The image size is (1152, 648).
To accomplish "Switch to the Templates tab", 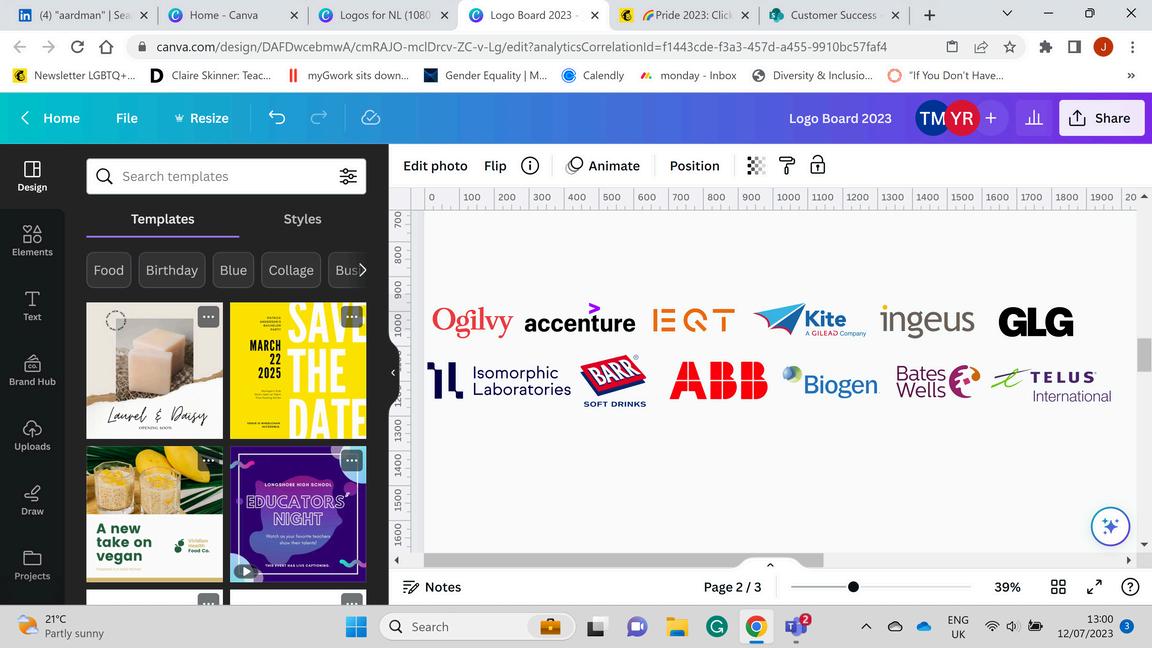I will [162, 219].
